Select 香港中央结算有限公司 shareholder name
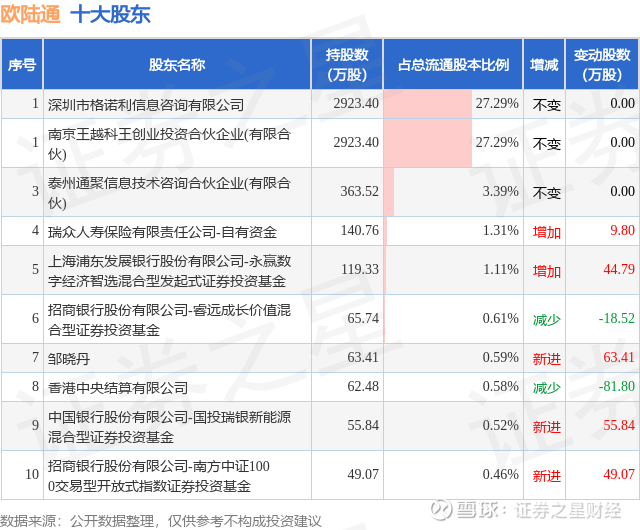Image resolution: width=640 pixels, height=530 pixels. [x=118, y=387]
